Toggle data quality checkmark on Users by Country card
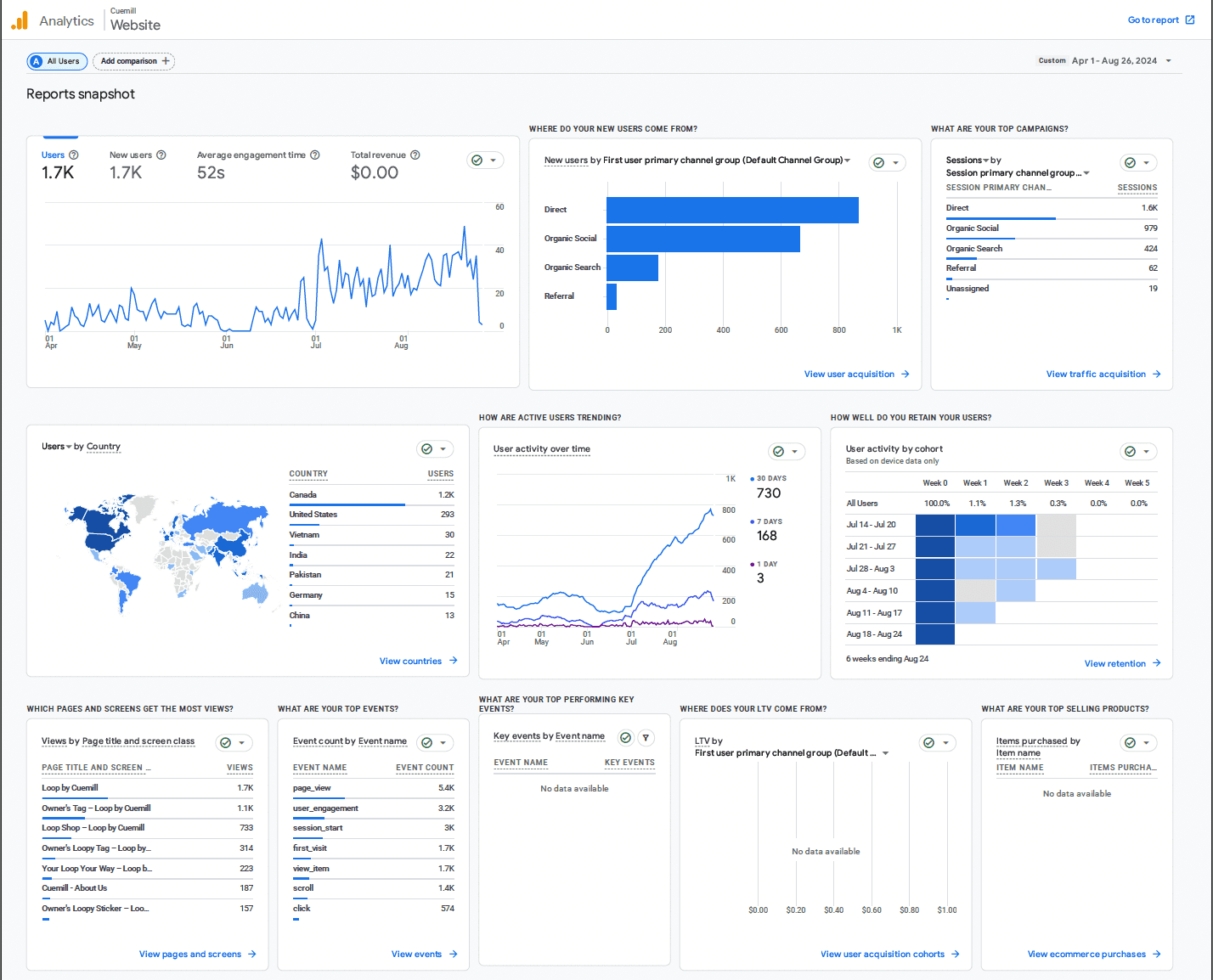Image resolution: width=1213 pixels, height=980 pixels. click(x=436, y=449)
